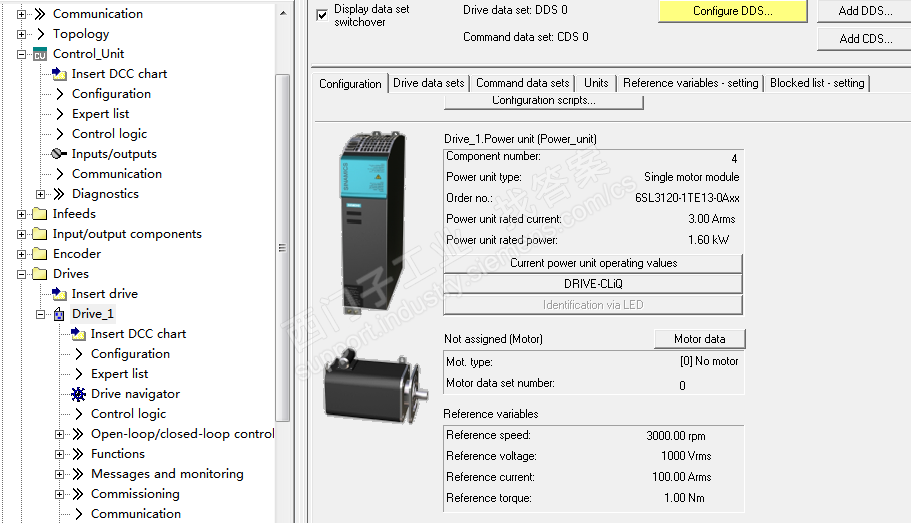Click the Control logic chevron icon under Drive_1
This screenshot has height=523, width=911.
pyautogui.click(x=79, y=414)
